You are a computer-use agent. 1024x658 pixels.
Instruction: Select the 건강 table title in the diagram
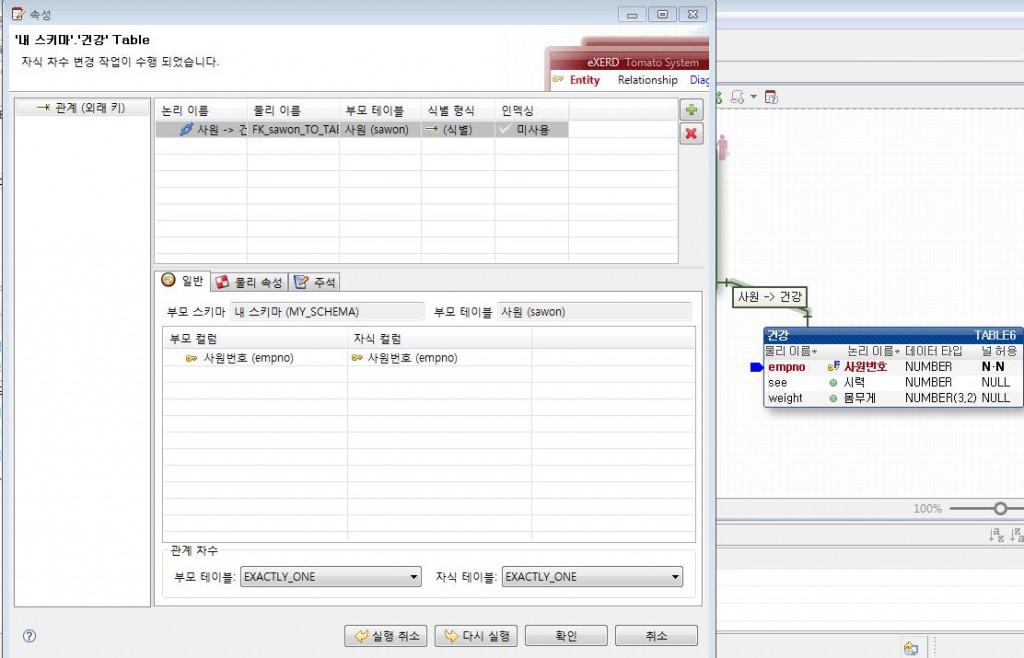(x=778, y=336)
